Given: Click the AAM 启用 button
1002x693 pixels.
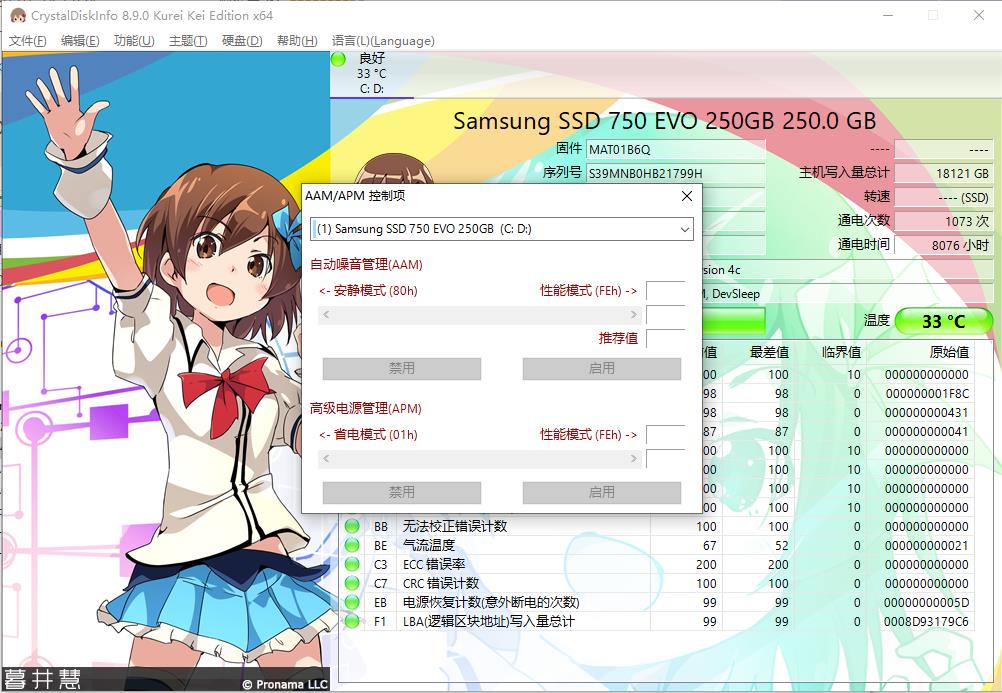Looking at the screenshot, I should pos(602,368).
